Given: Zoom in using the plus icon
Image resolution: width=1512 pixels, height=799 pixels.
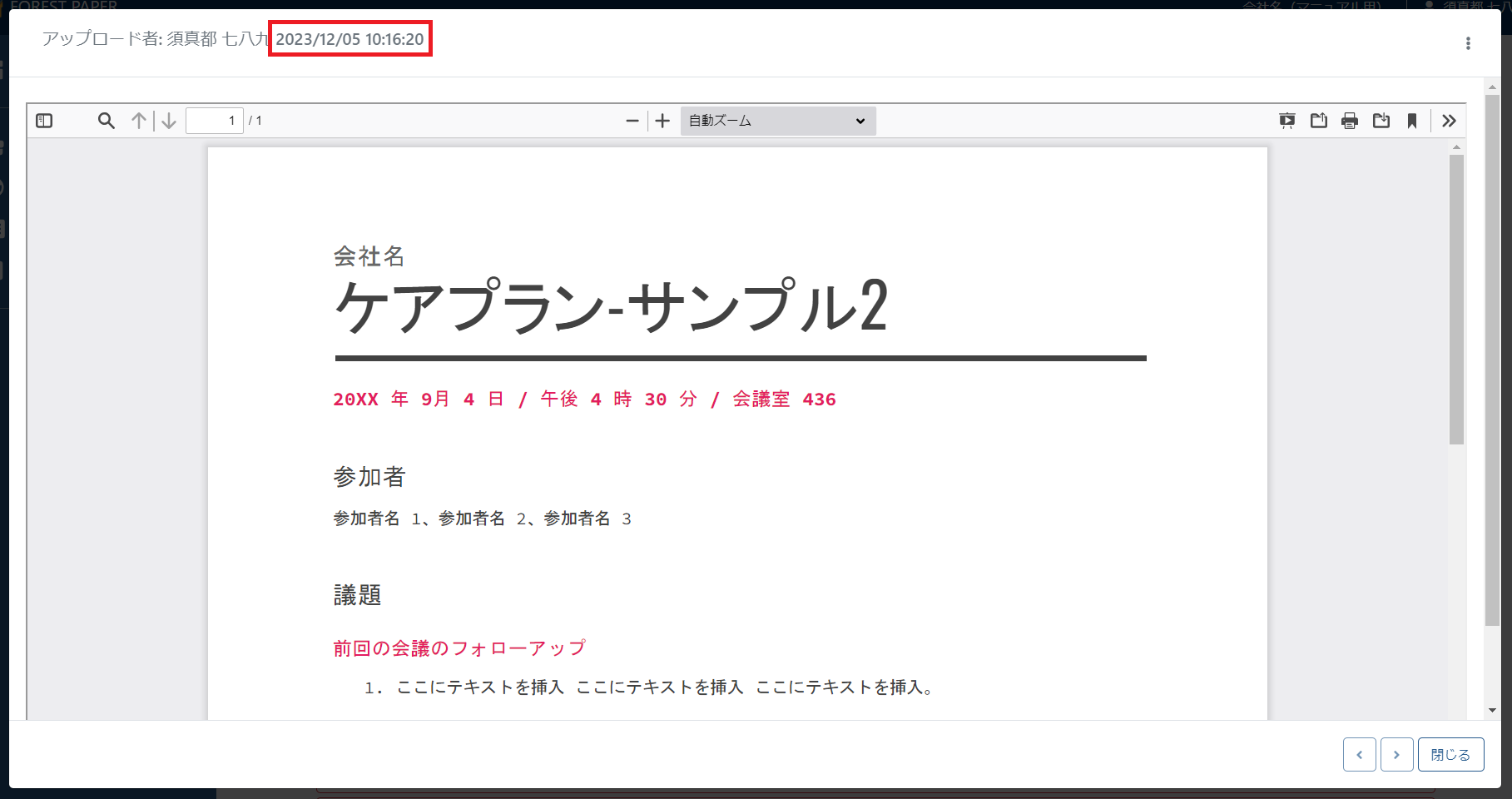Looking at the screenshot, I should pos(662,121).
